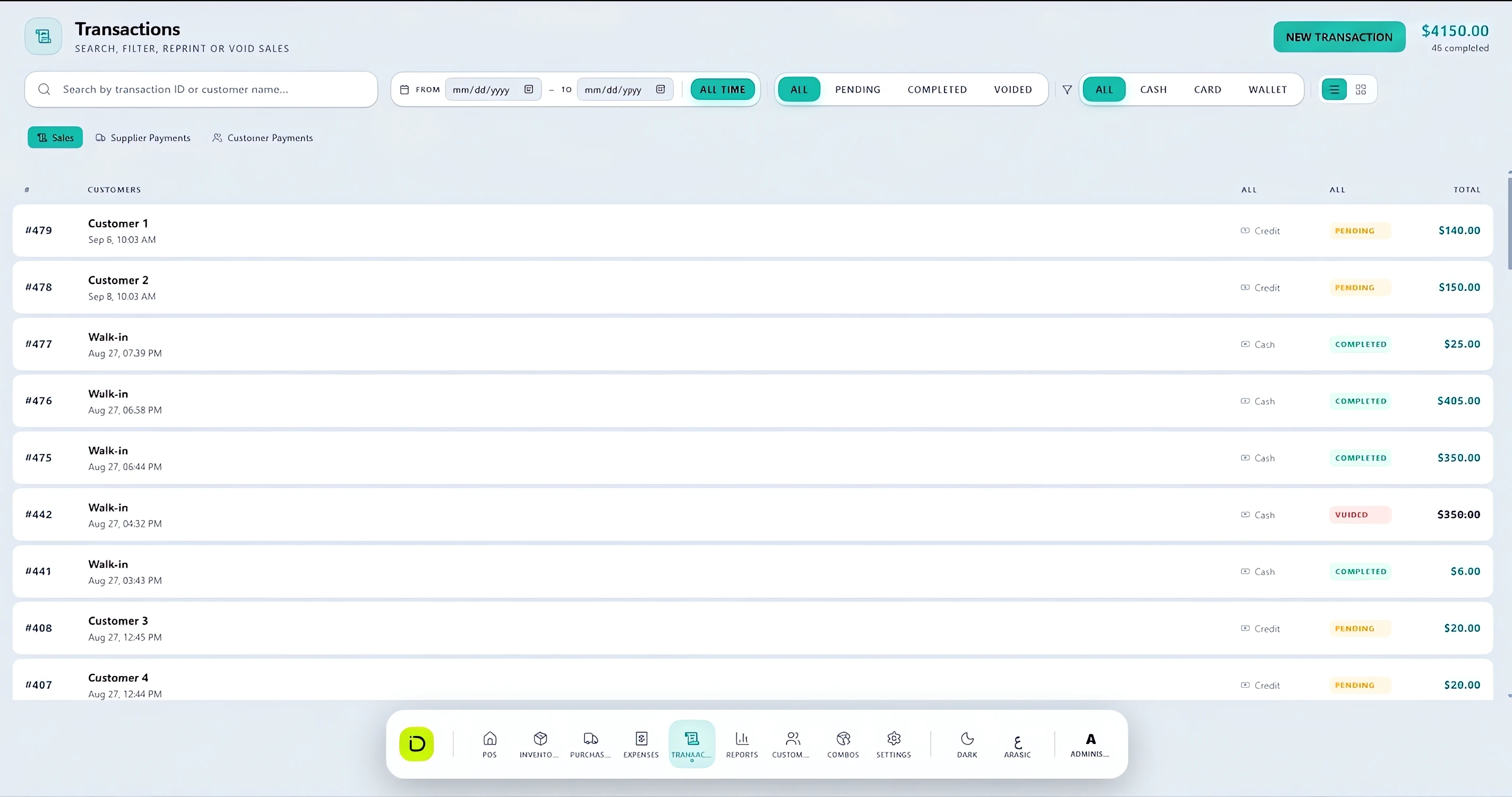Select the All Time date range

pos(722,89)
